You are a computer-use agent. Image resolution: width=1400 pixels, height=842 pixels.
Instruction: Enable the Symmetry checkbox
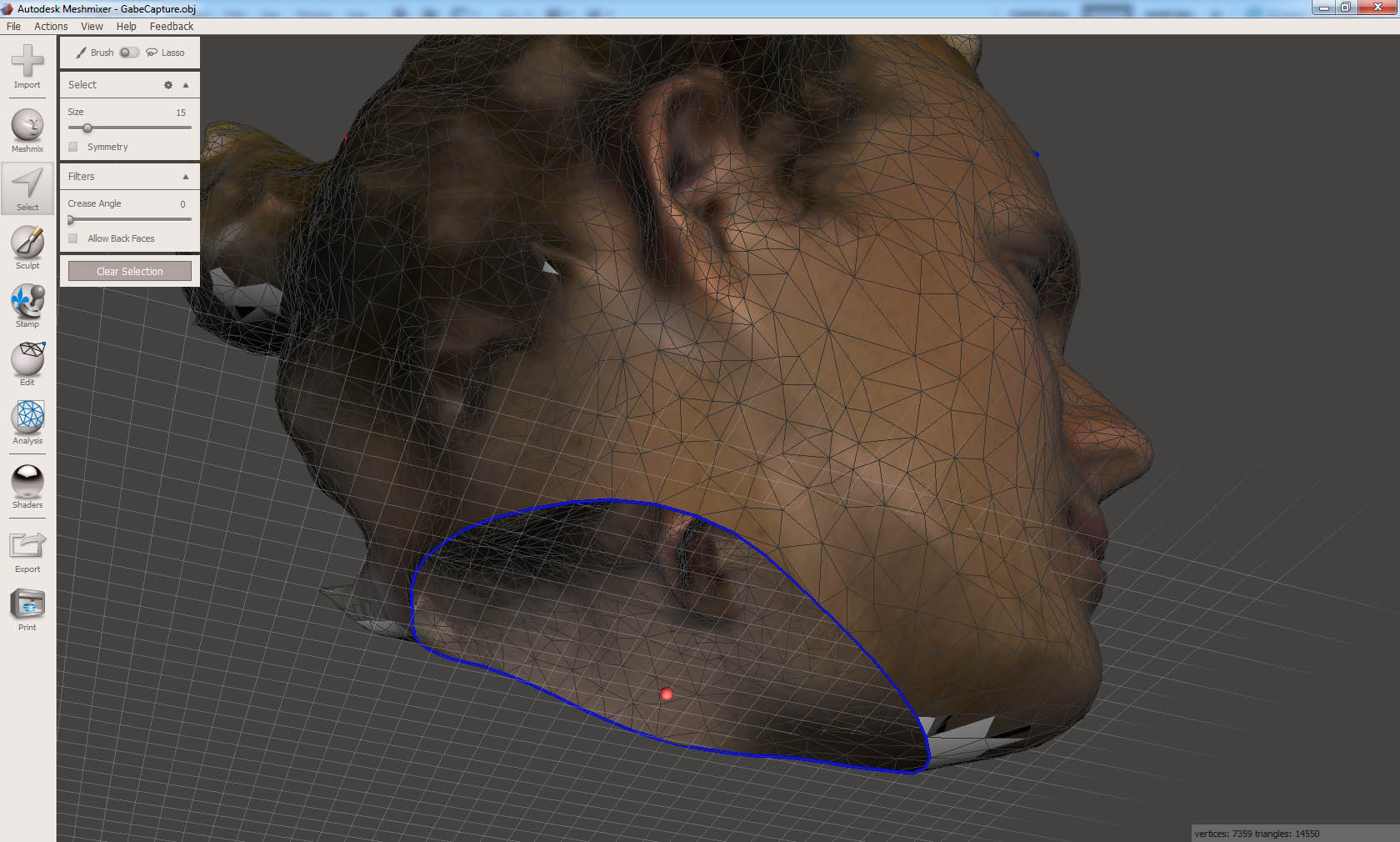(x=73, y=147)
